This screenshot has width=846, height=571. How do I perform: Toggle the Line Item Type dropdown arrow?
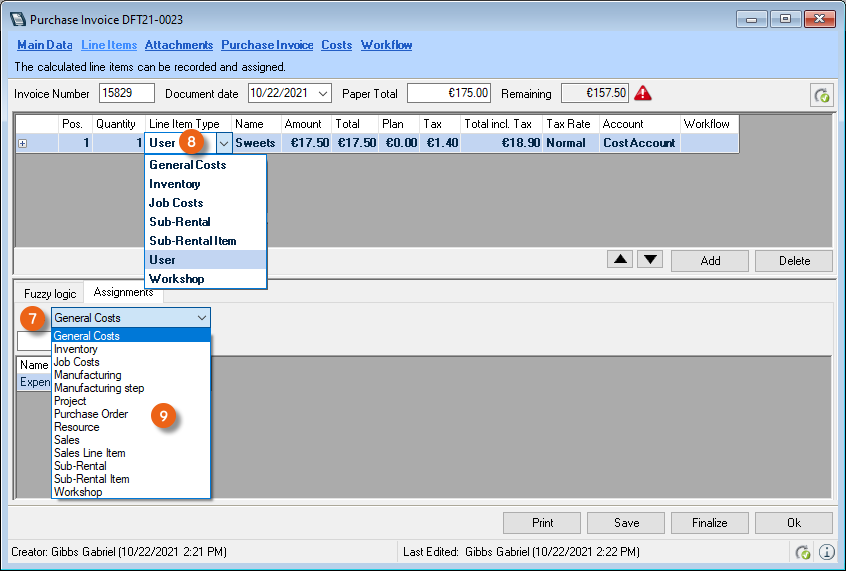coord(224,143)
